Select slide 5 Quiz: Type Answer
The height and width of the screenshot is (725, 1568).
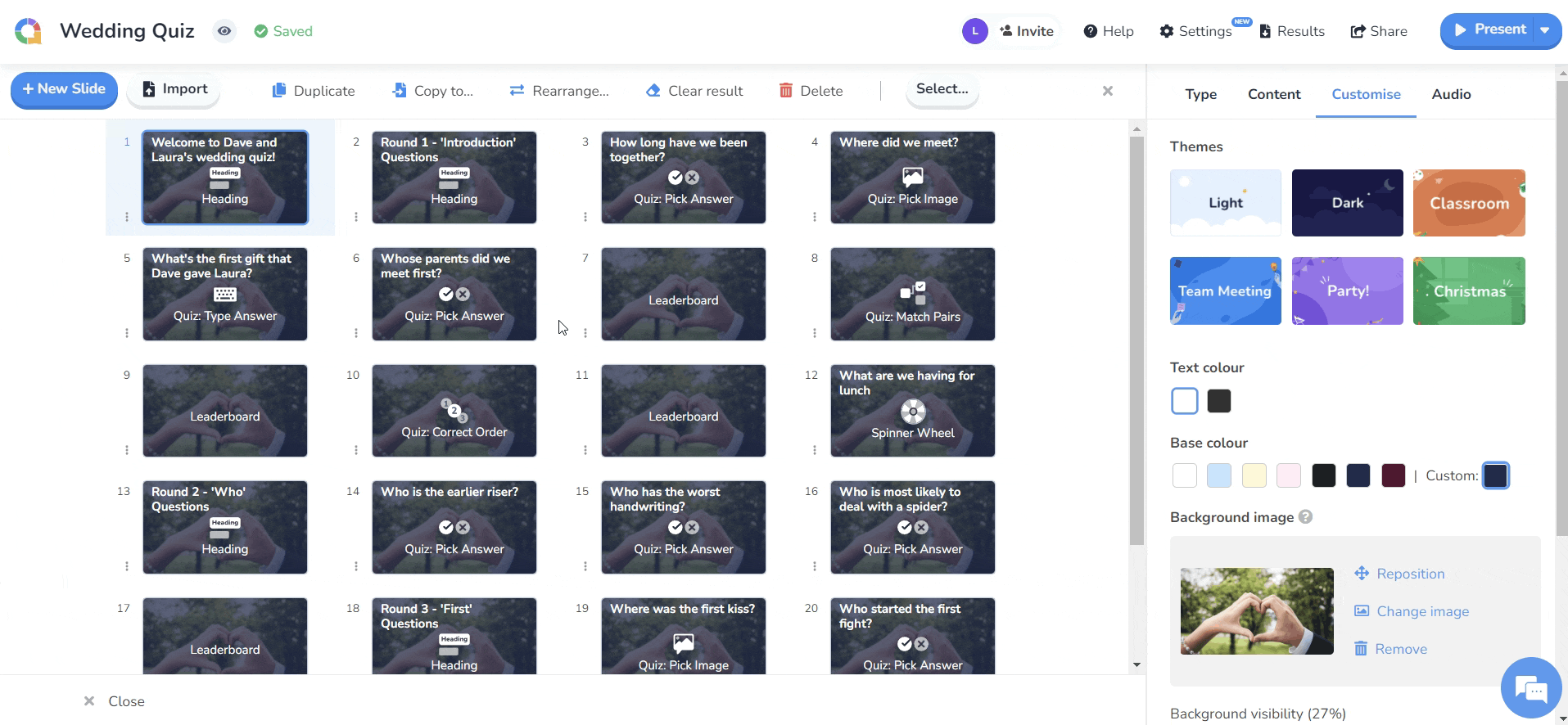225,294
